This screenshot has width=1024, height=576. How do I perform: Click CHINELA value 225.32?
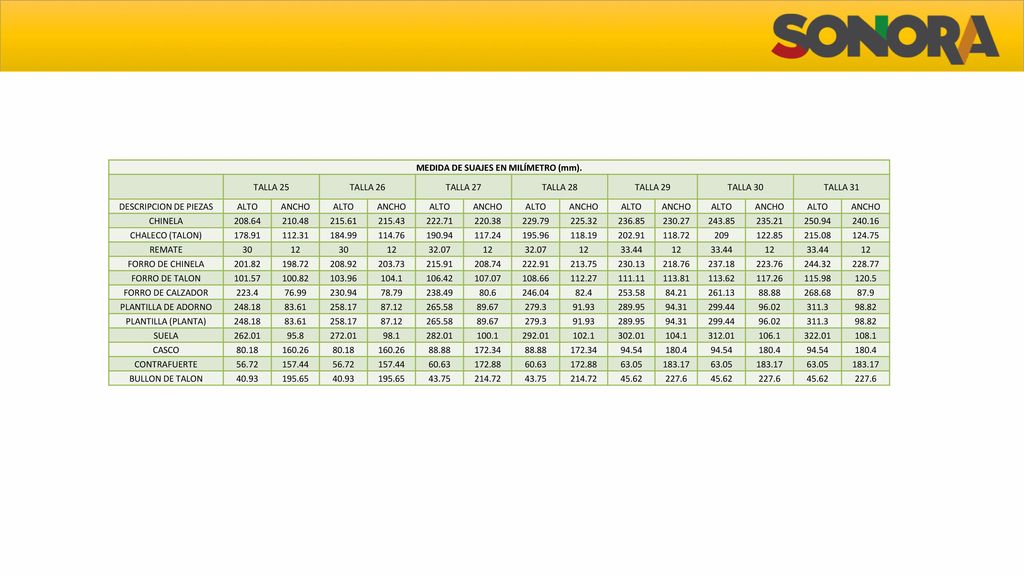tap(583, 221)
